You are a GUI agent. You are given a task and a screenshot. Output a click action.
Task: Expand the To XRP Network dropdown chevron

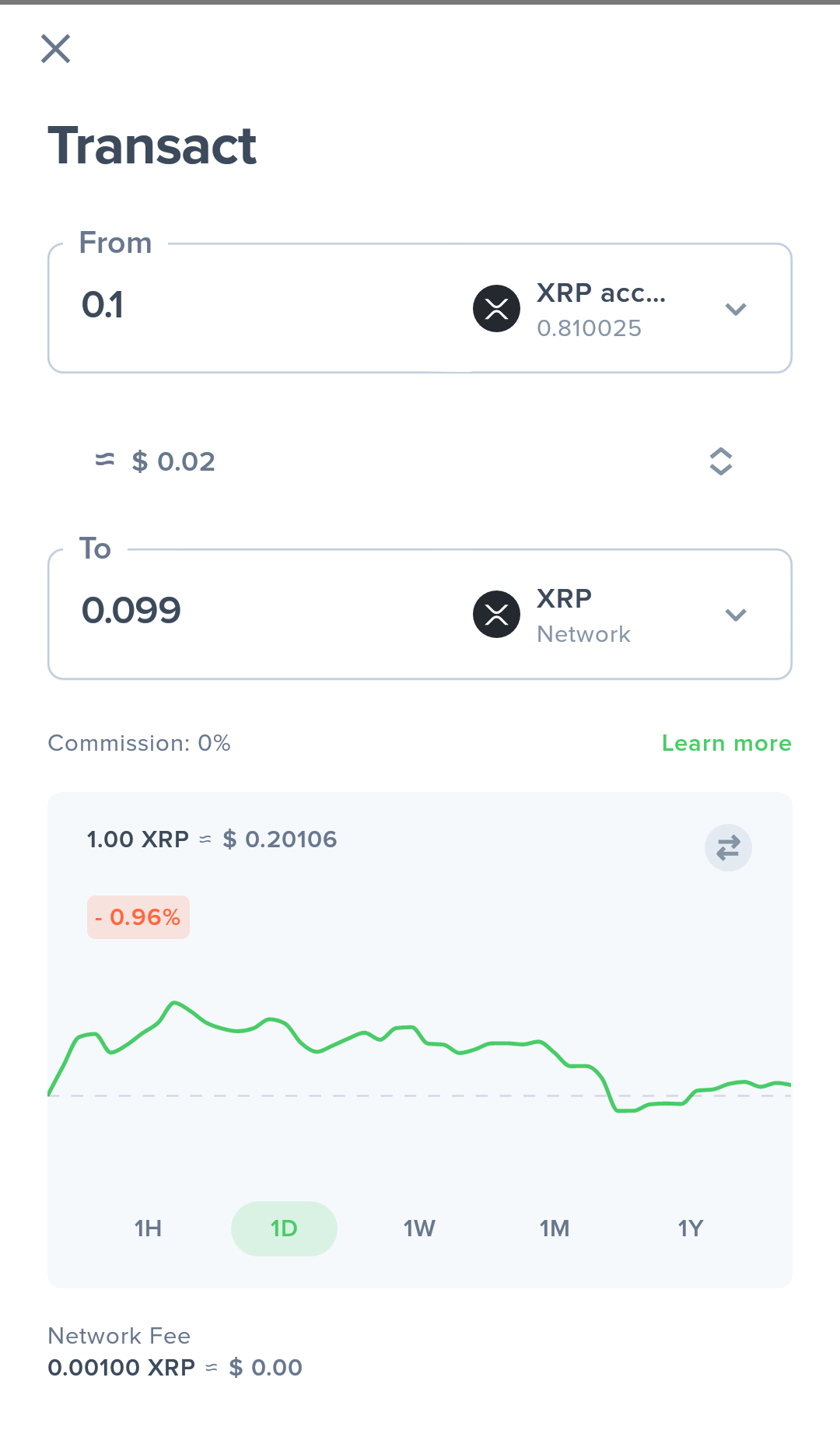coord(736,615)
